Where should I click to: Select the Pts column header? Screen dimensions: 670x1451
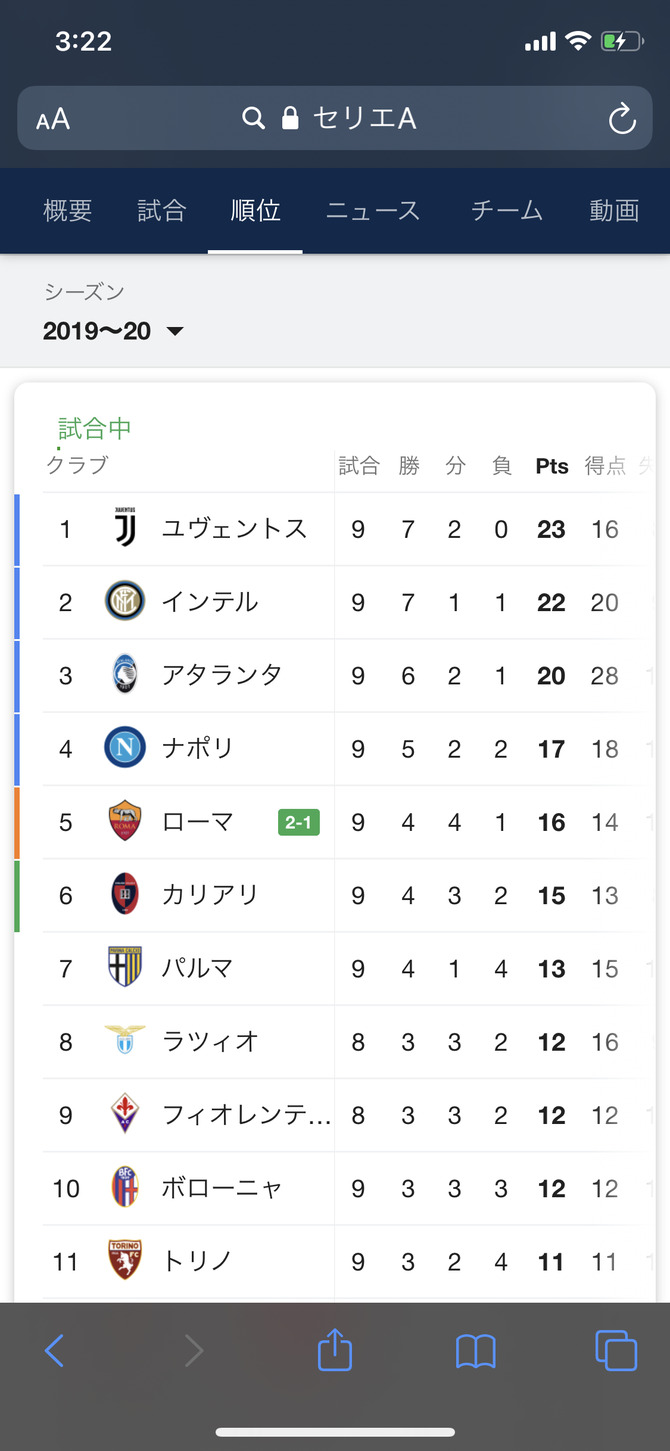tap(552, 466)
